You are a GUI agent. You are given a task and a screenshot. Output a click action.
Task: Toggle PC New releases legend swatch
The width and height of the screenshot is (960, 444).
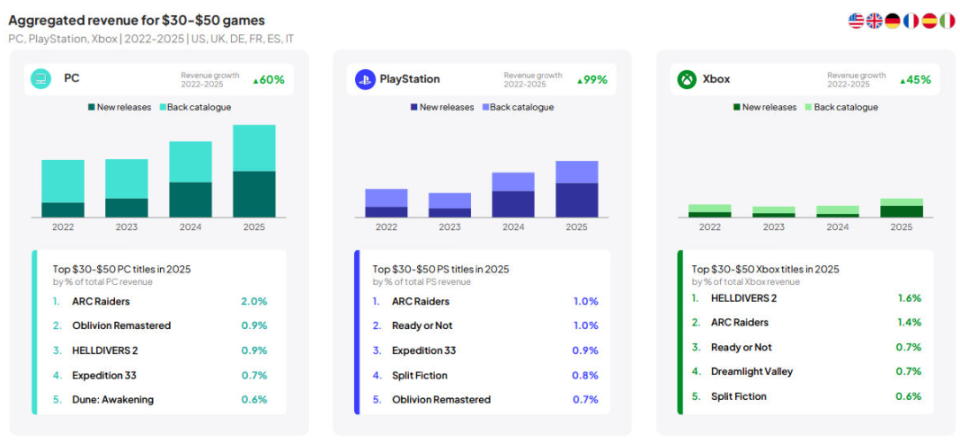click(92, 107)
